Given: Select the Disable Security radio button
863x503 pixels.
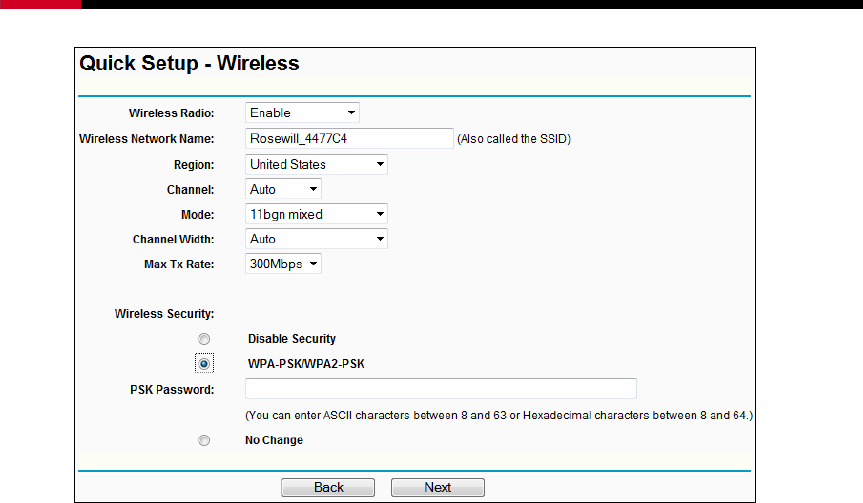Looking at the screenshot, I should coord(204,339).
